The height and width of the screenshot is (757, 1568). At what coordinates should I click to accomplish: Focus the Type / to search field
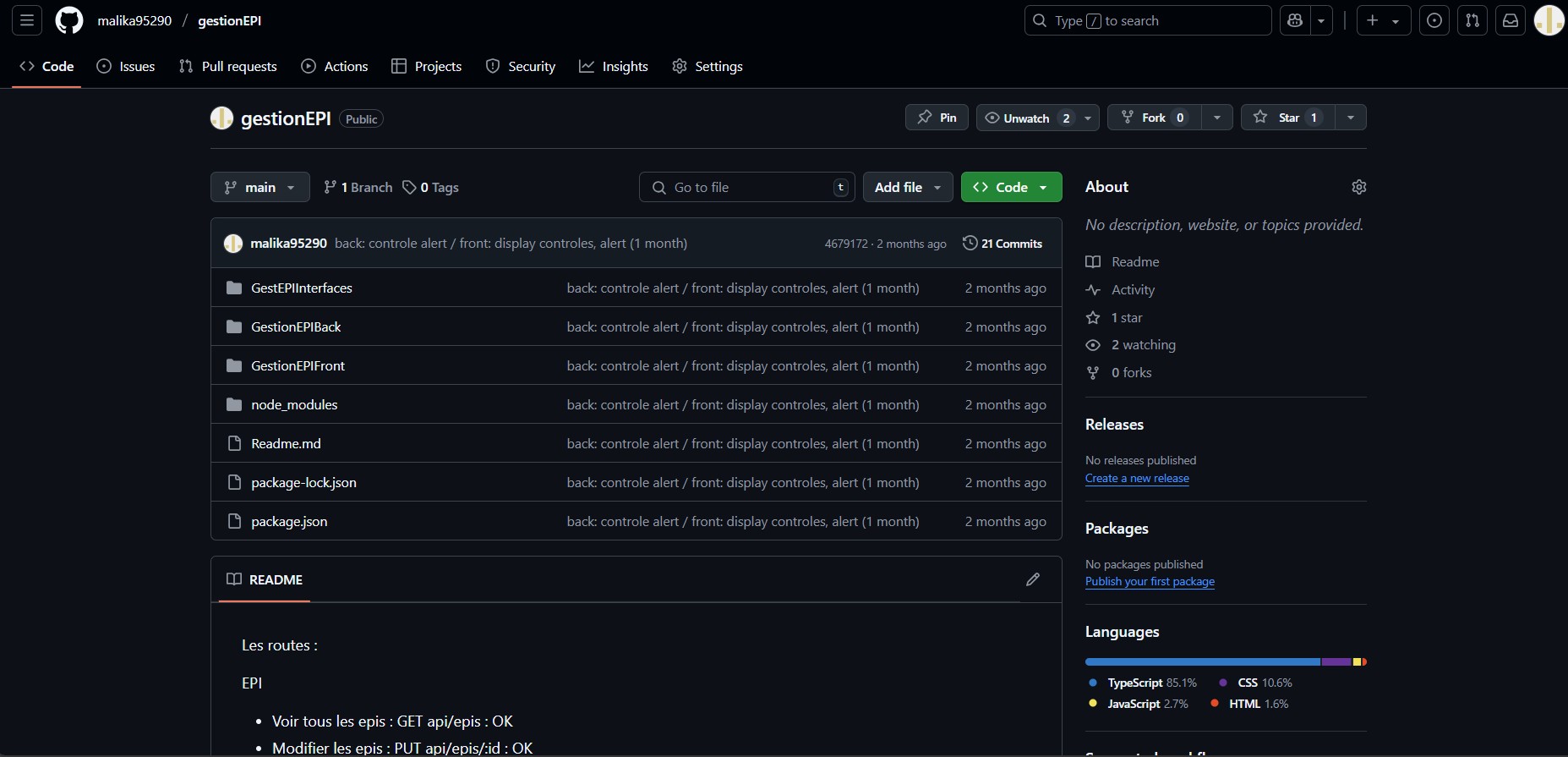point(1148,20)
